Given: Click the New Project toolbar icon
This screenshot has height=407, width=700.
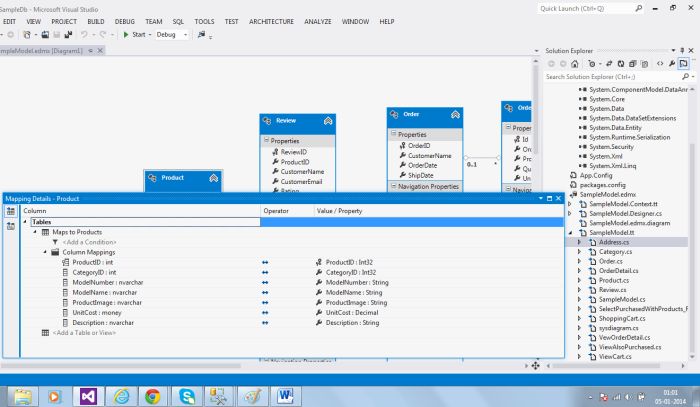Looking at the screenshot, I should pos(27,34).
